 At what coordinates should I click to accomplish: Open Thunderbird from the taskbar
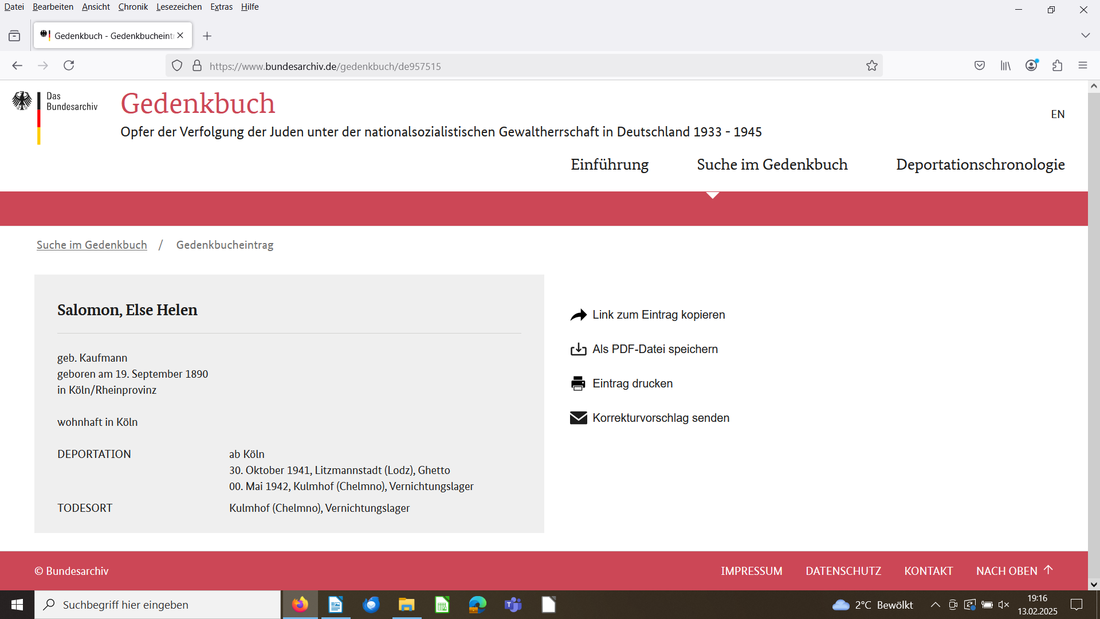coord(371,604)
